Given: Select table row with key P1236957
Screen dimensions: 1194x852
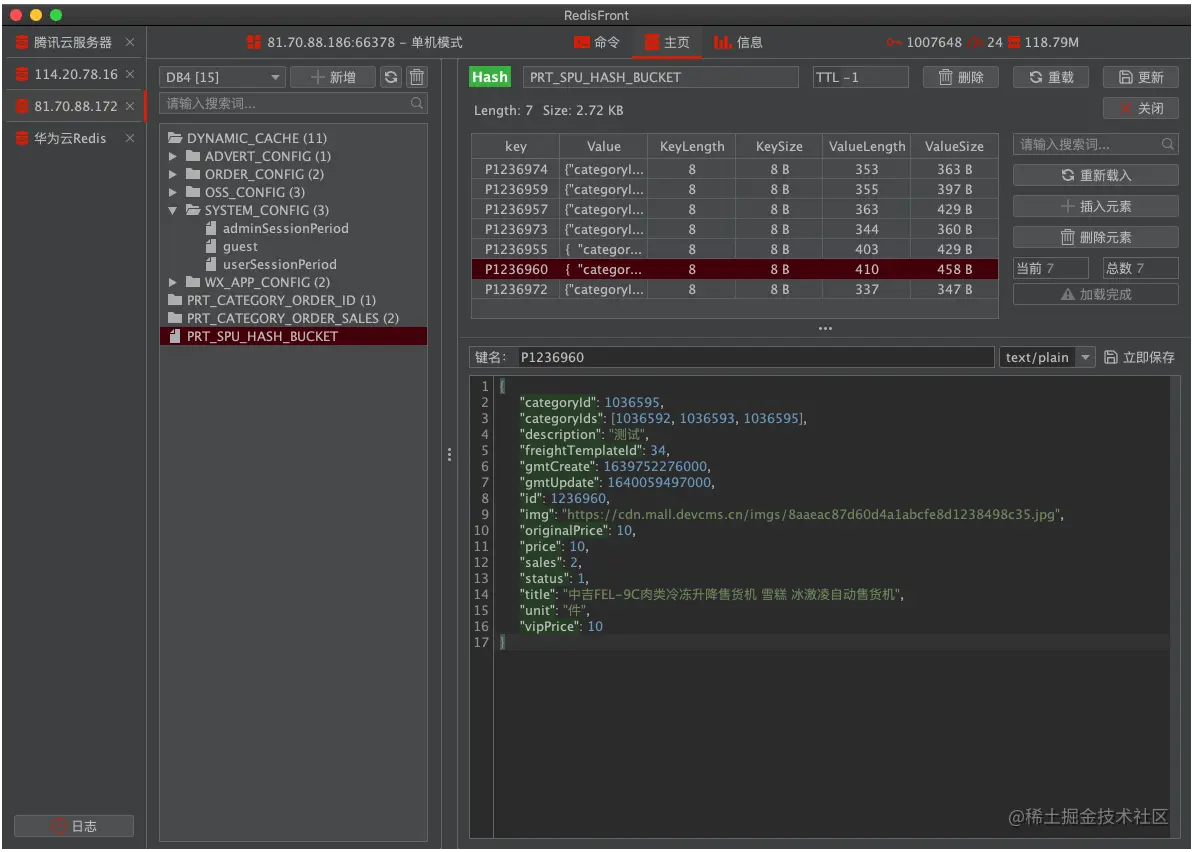Looking at the screenshot, I should click(x=734, y=209).
